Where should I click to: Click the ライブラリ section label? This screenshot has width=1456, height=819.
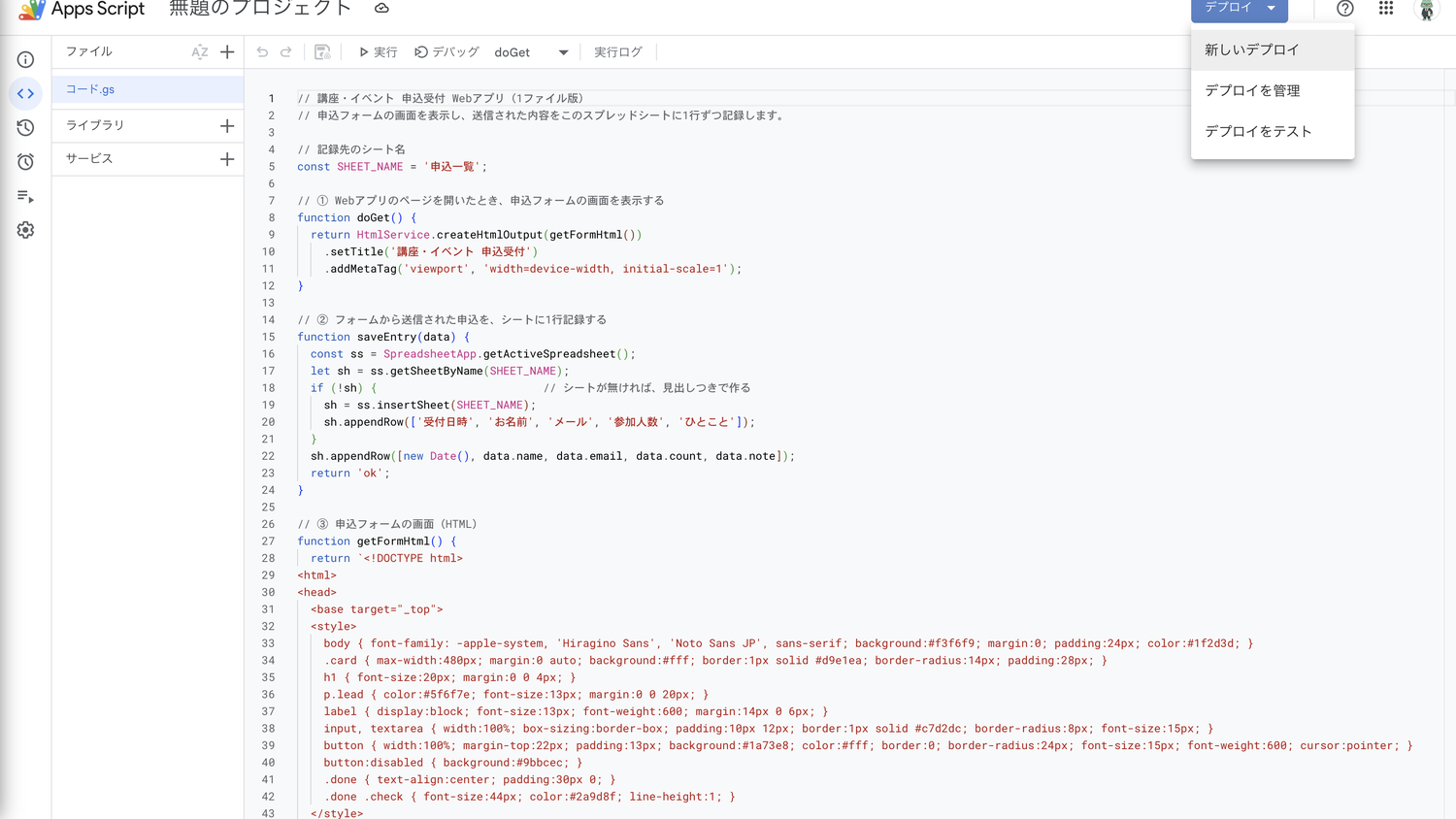click(x=95, y=125)
